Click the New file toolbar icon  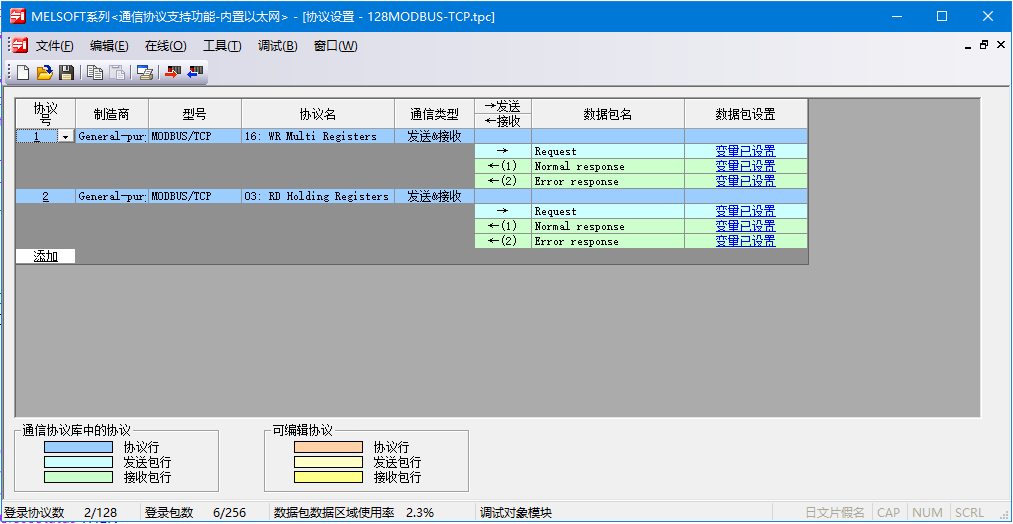23,72
